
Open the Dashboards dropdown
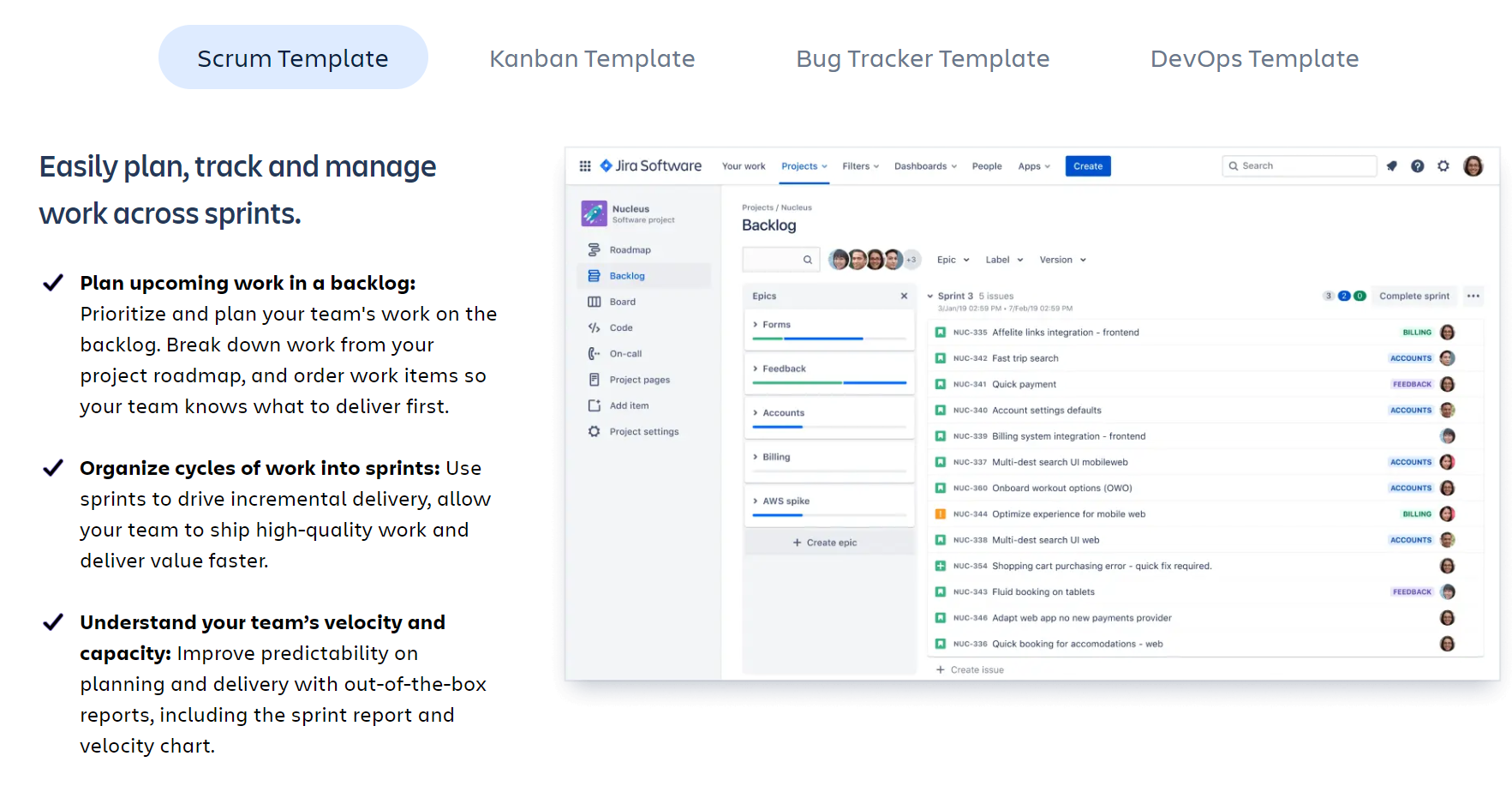click(x=925, y=166)
